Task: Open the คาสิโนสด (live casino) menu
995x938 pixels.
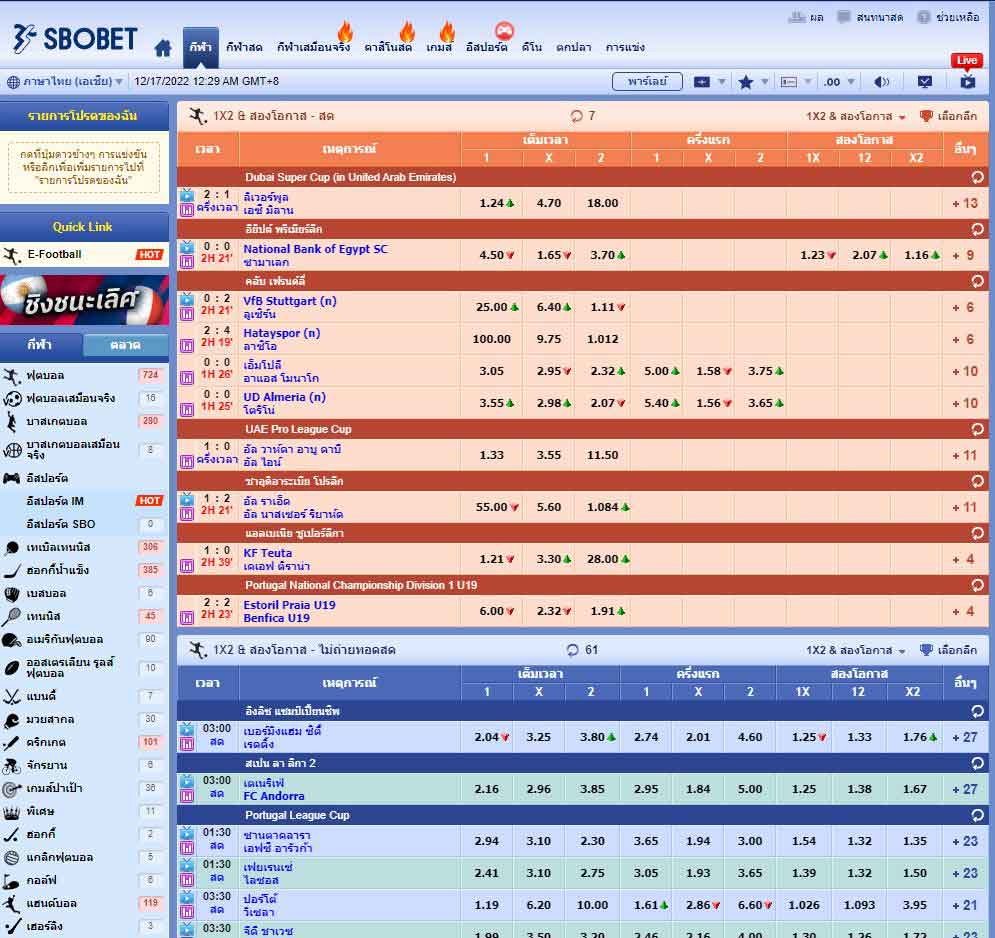Action: pyautogui.click(x=388, y=47)
